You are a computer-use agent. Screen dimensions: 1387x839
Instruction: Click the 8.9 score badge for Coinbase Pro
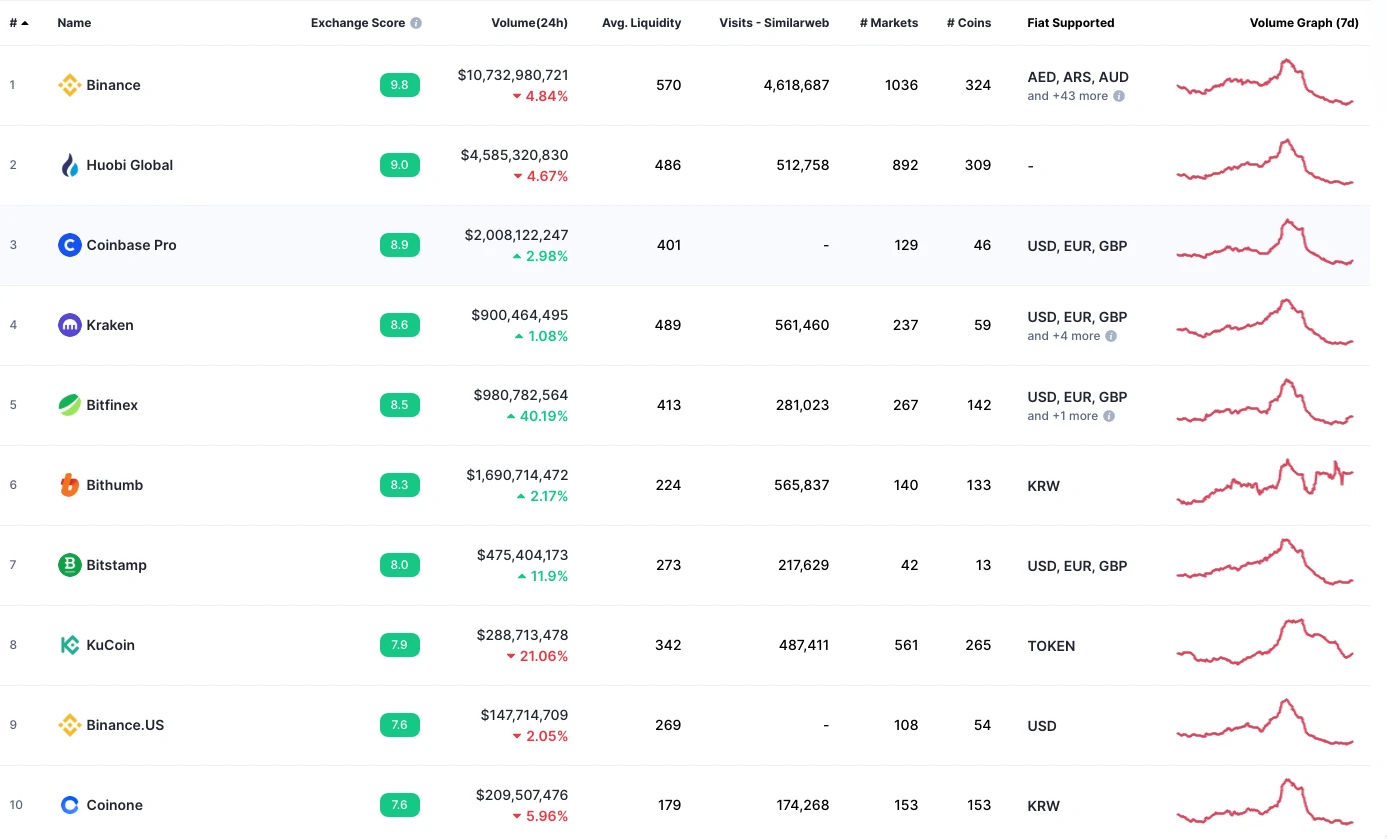click(400, 245)
